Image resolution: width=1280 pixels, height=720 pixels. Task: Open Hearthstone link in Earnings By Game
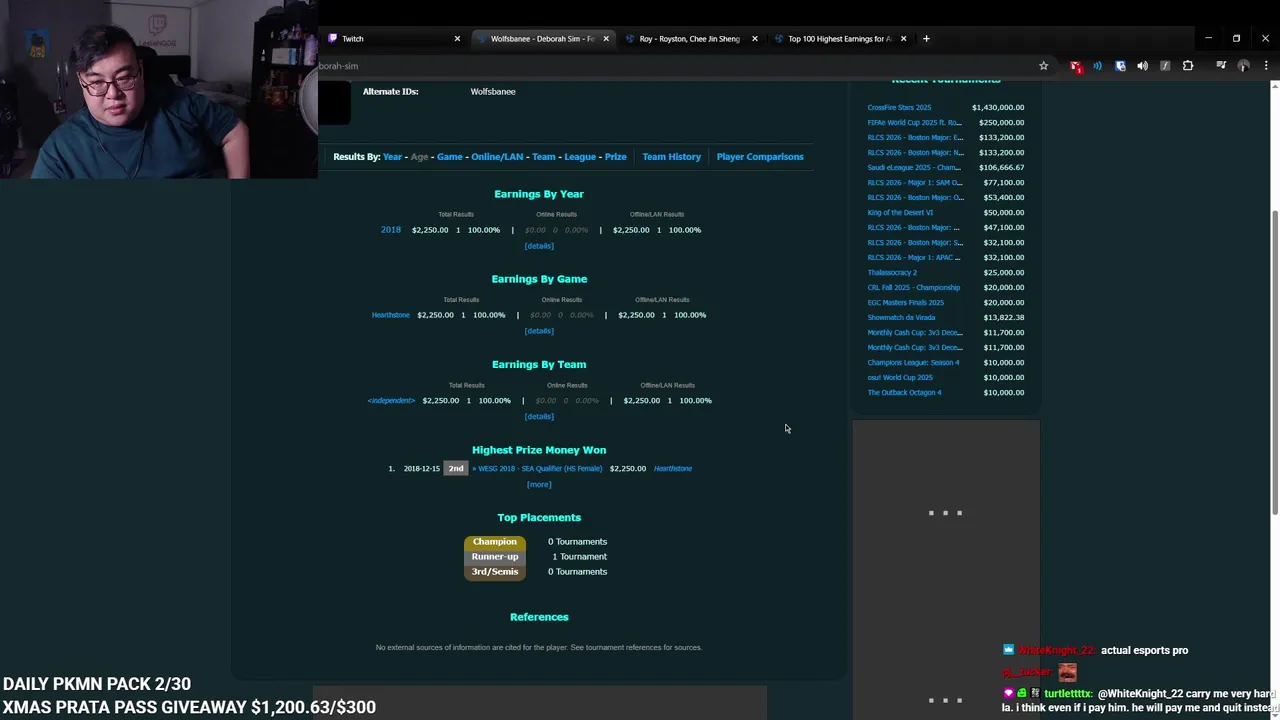(x=391, y=315)
